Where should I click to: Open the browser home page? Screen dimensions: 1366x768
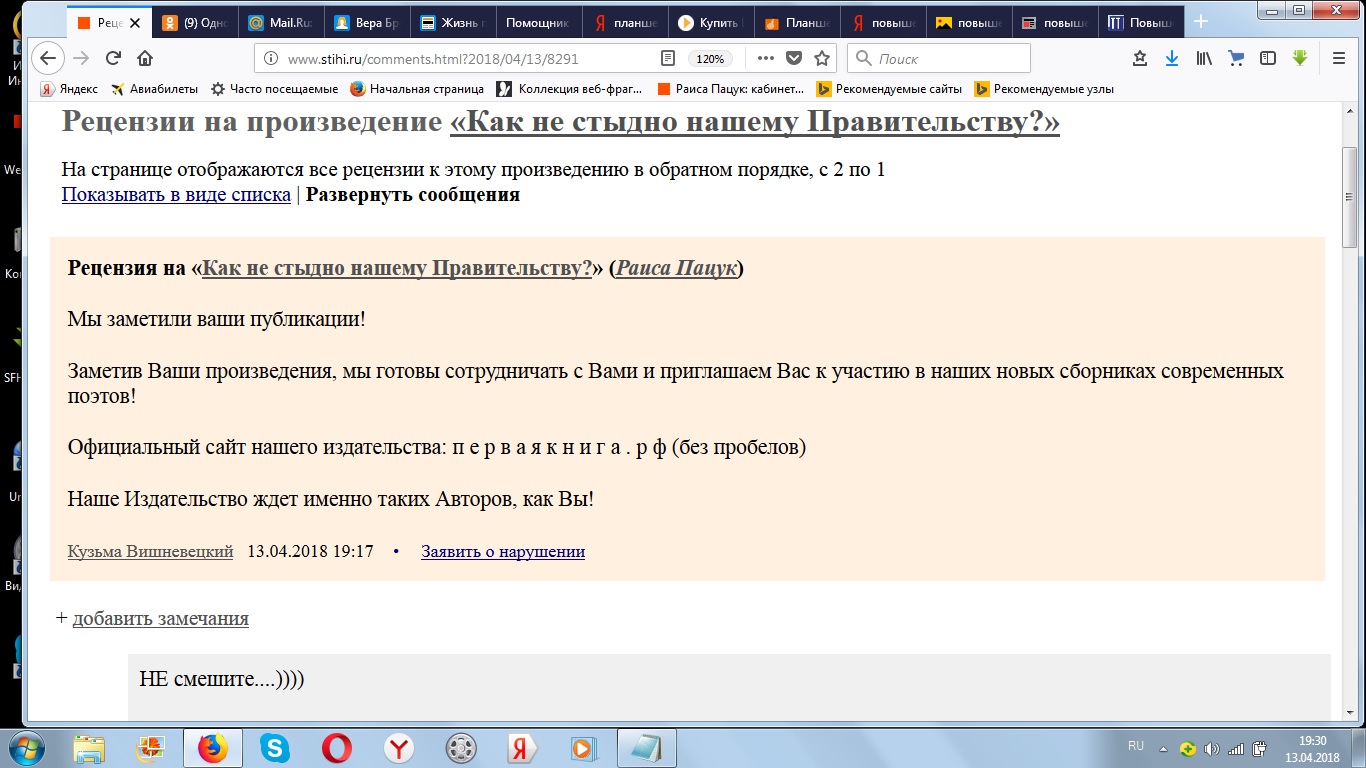[x=145, y=58]
